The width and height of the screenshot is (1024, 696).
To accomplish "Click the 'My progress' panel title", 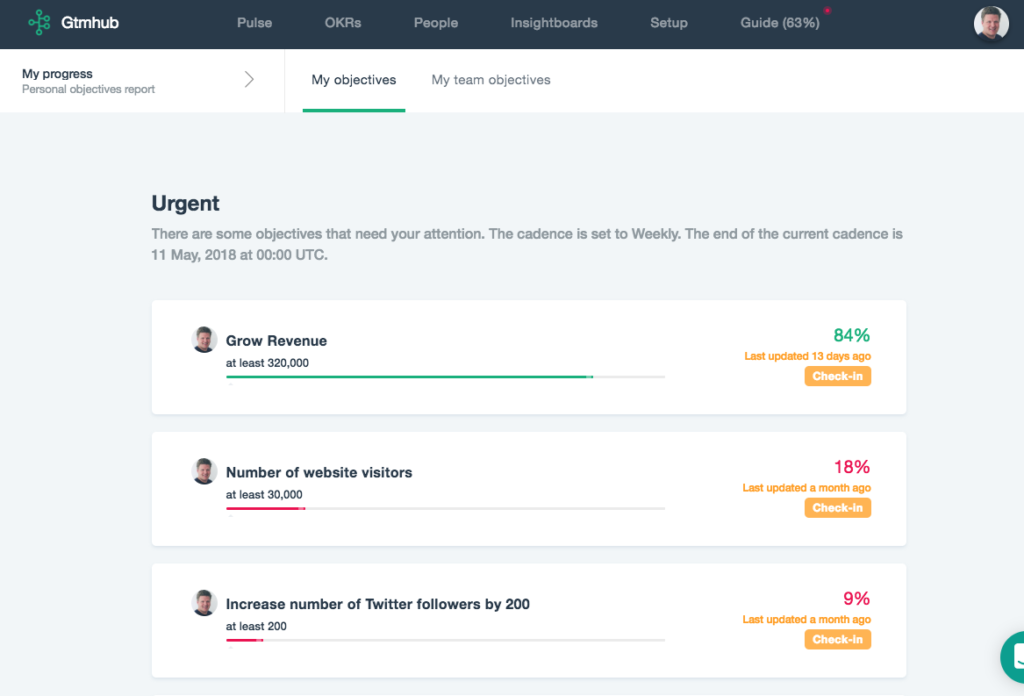I will click(57, 74).
